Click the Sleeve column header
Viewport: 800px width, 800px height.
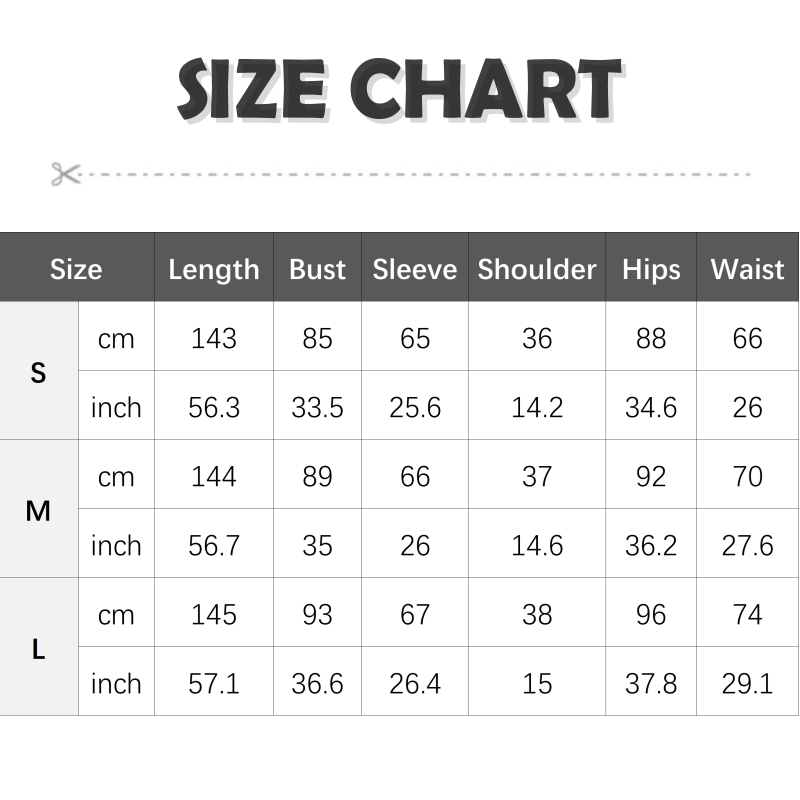414,269
